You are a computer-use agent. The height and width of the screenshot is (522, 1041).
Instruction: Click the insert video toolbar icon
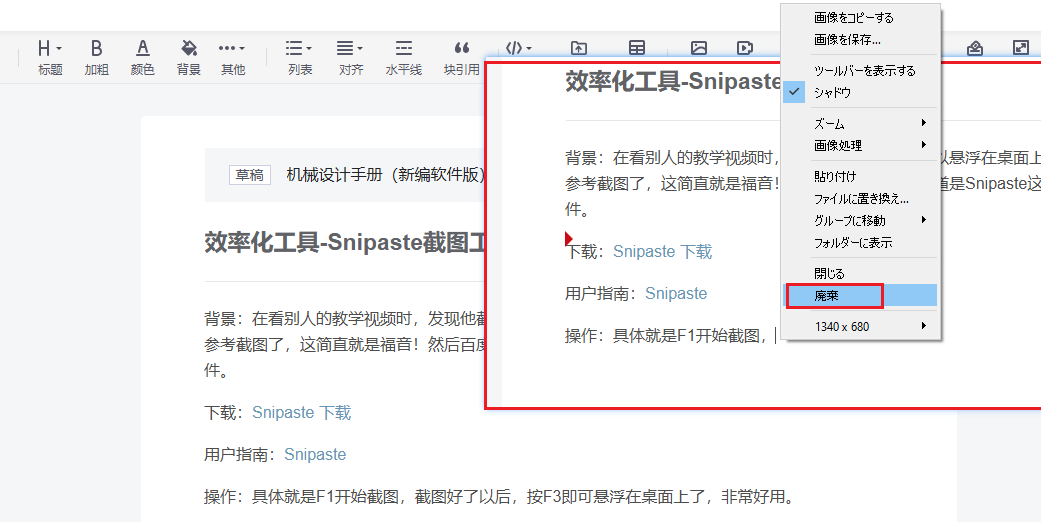(x=745, y=48)
